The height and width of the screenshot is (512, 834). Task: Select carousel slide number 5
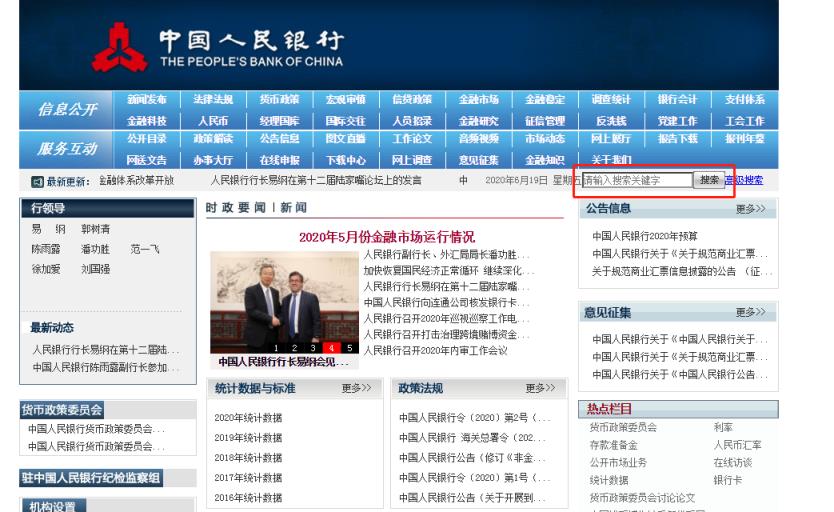(x=349, y=348)
